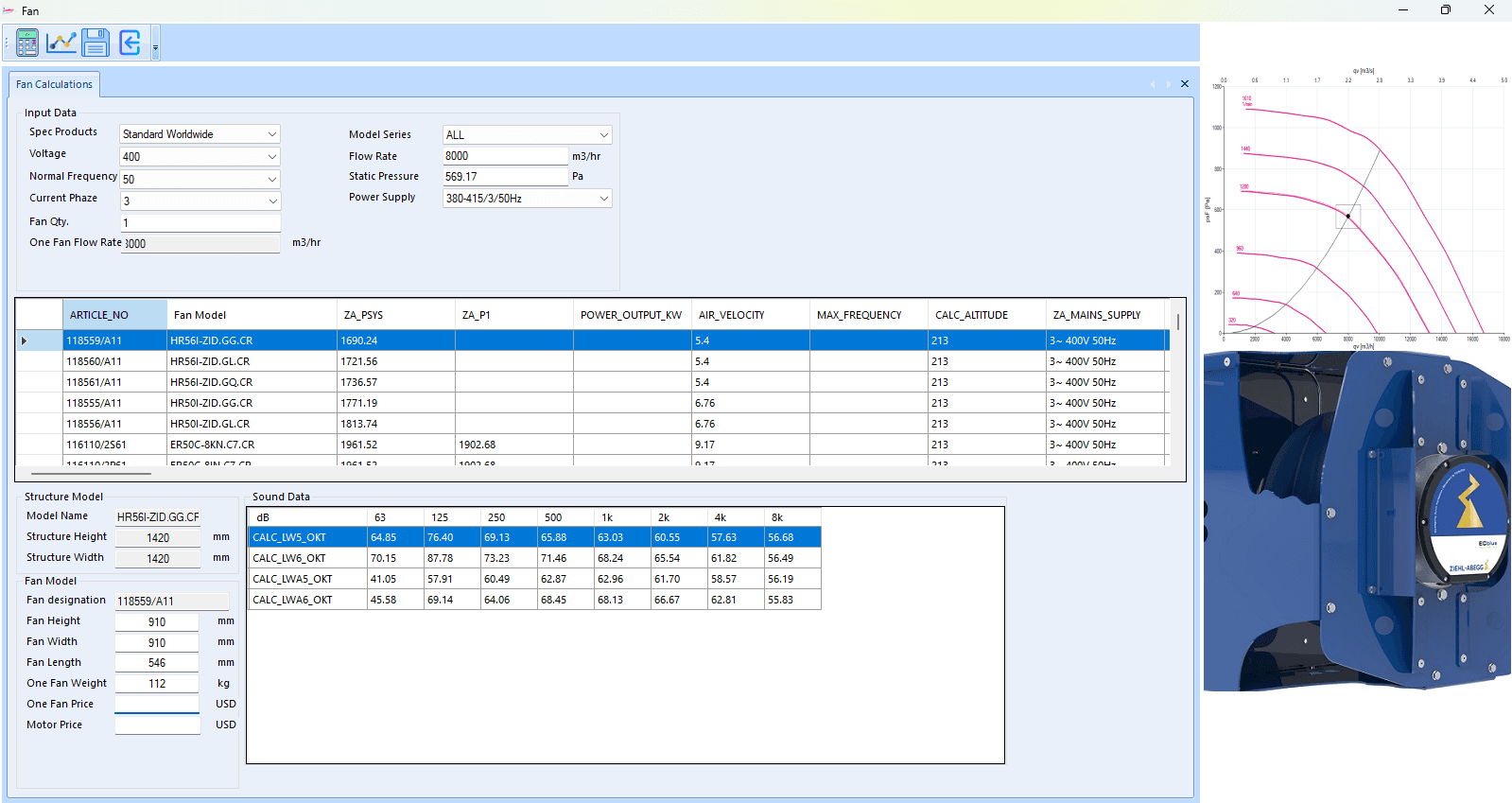Close the Fan Calculations tab panel
Screen dimensions: 1512x803
click(x=1185, y=84)
